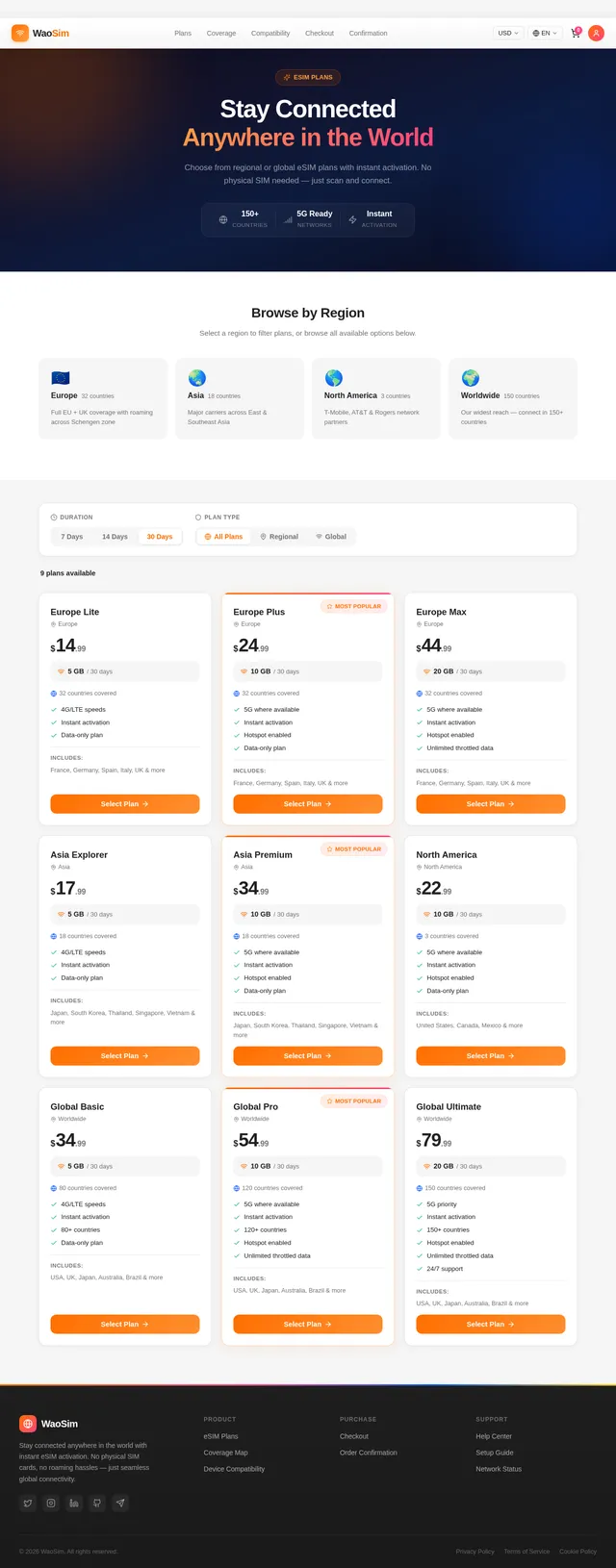Screen dimensions: 616x1568
Task: Click the Worldwide globe icon
Action: [471, 378]
